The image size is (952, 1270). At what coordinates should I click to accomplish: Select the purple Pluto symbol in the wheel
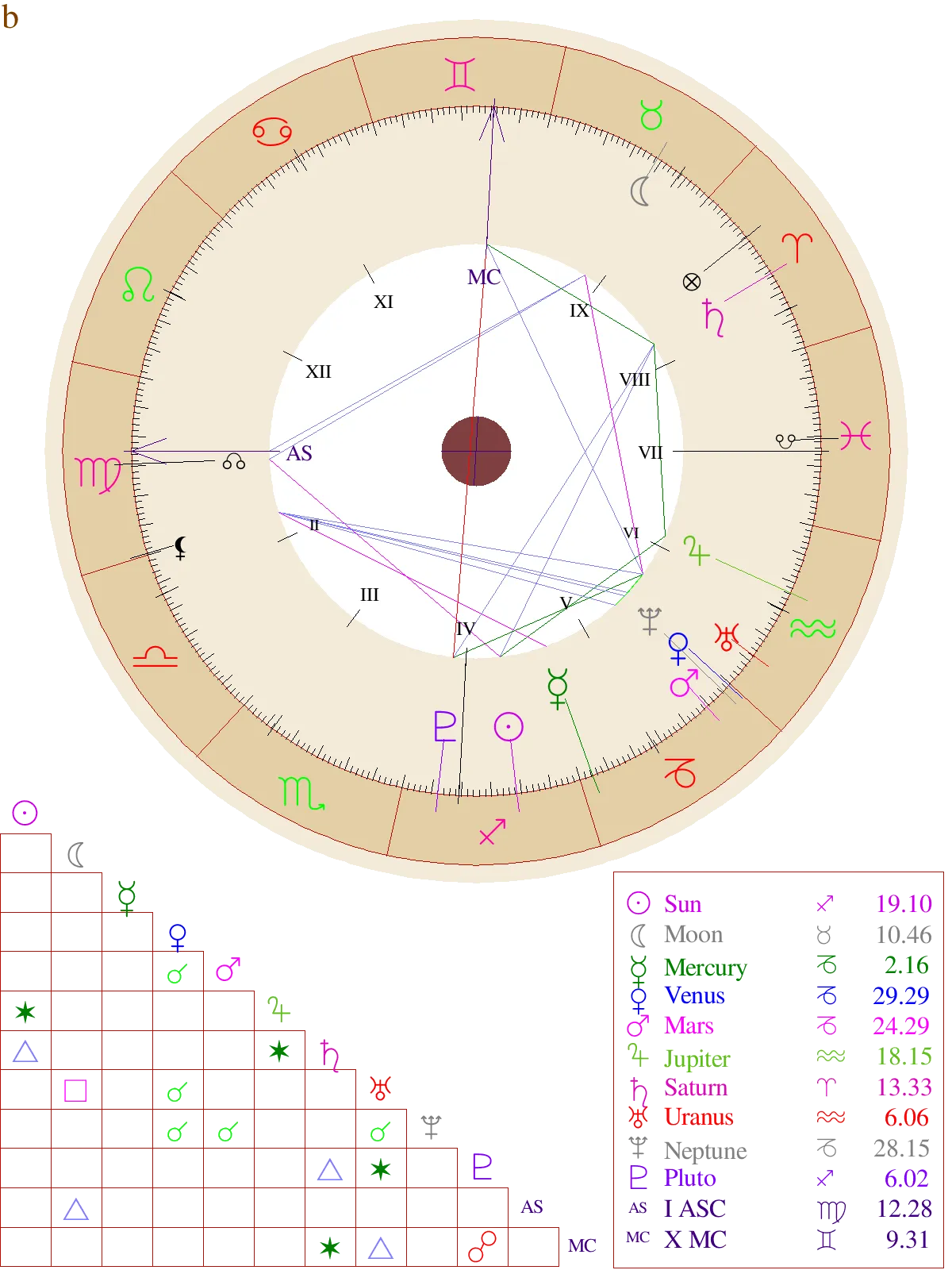pyautogui.click(x=445, y=726)
